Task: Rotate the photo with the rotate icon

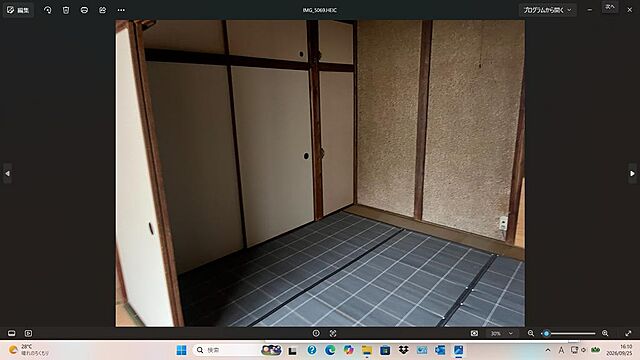Action: click(x=47, y=10)
